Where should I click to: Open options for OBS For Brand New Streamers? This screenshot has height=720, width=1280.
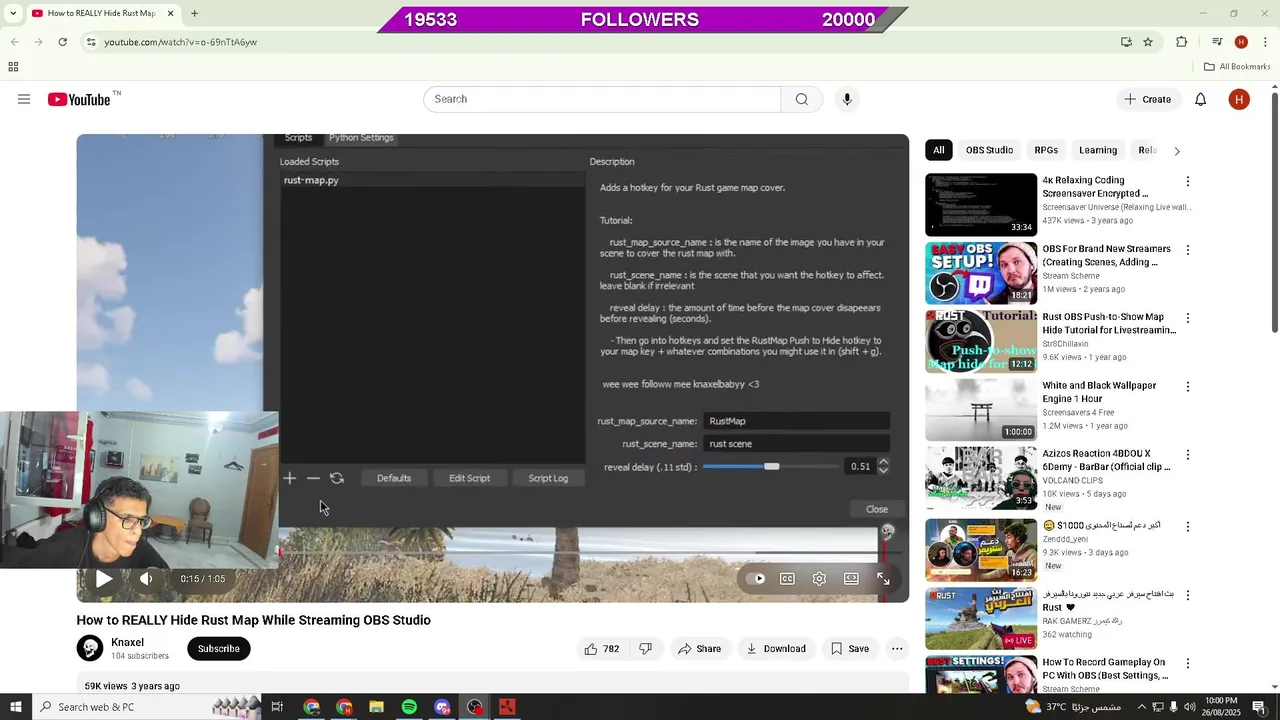pyautogui.click(x=1188, y=250)
